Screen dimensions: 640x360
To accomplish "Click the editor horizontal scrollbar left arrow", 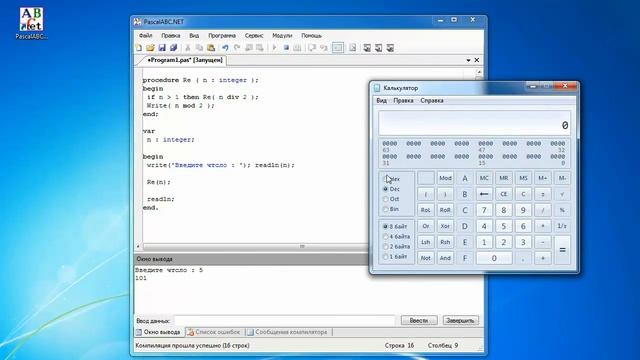I will click(x=138, y=247).
